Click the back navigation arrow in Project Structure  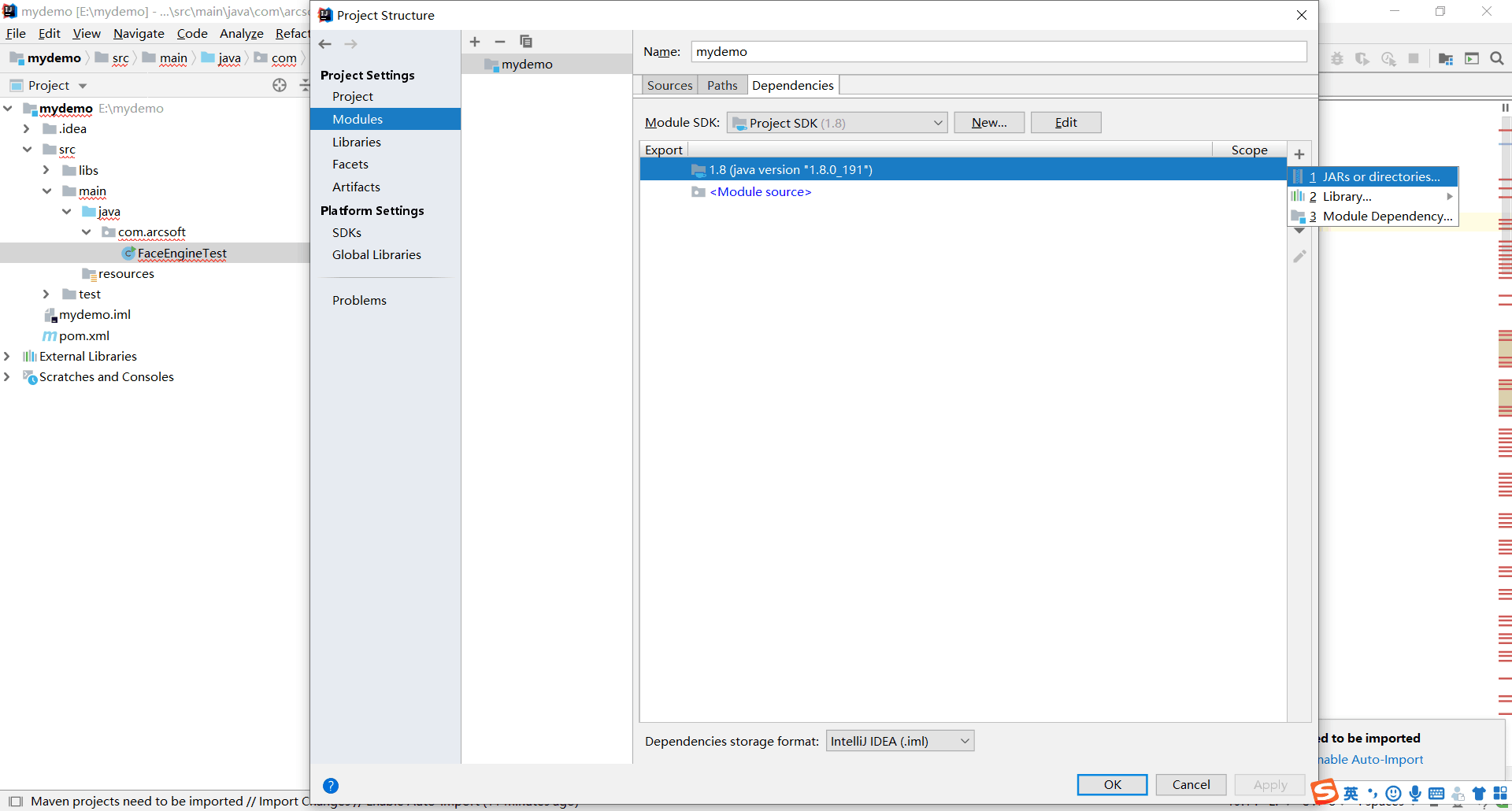tap(324, 44)
